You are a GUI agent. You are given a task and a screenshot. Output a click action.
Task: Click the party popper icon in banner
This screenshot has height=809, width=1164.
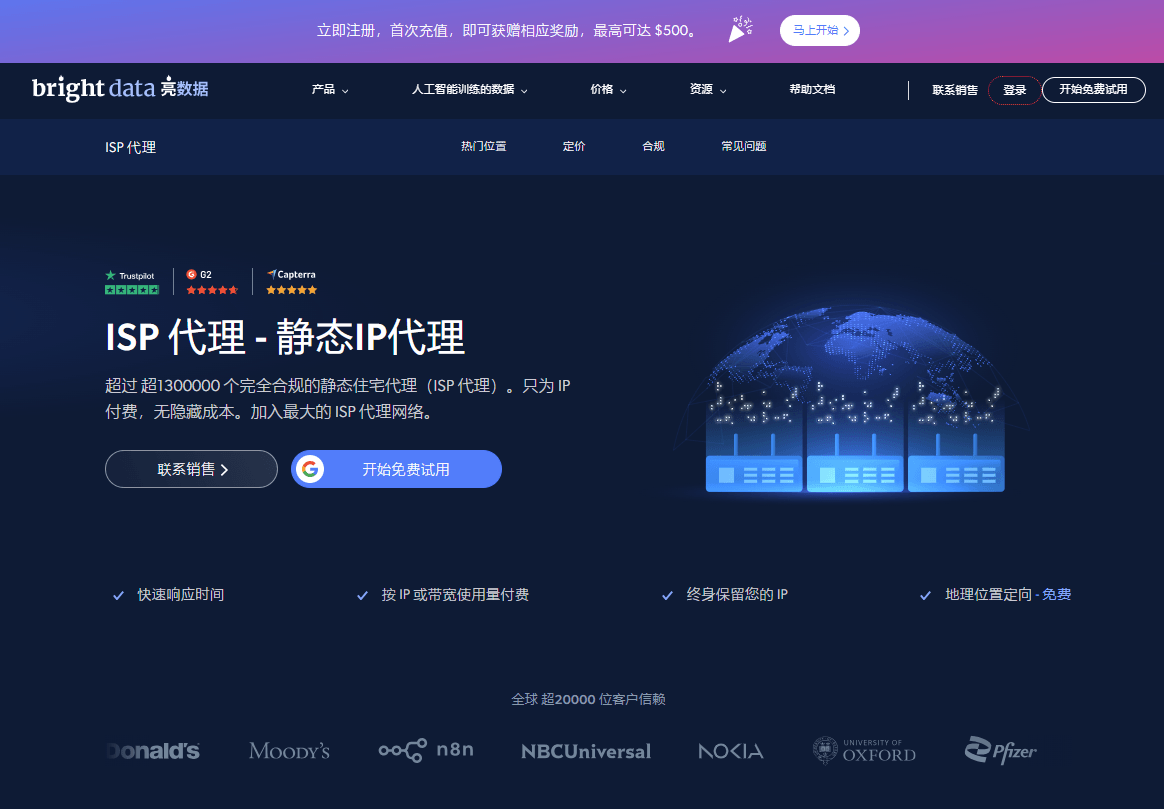pyautogui.click(x=740, y=30)
